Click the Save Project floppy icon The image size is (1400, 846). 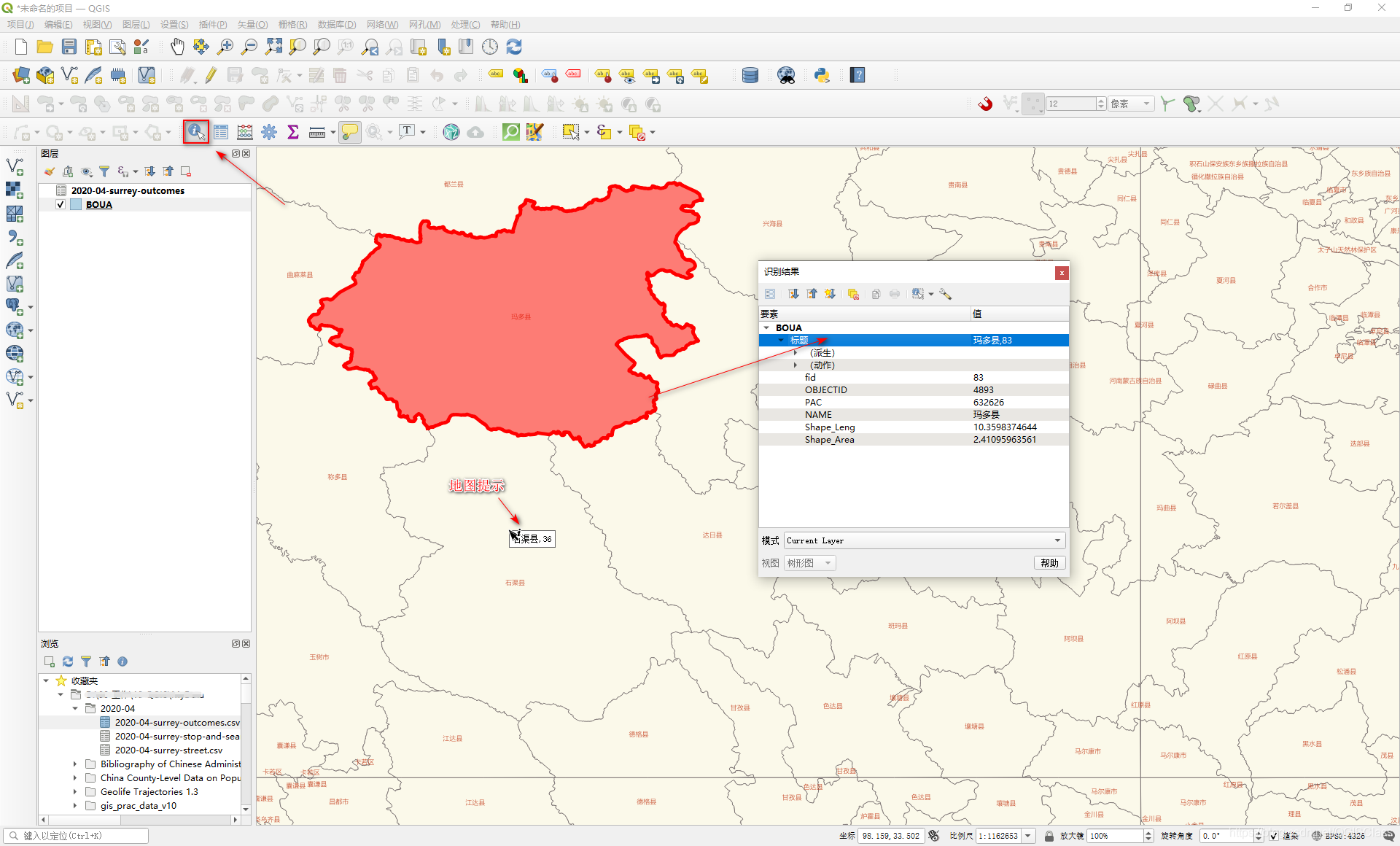click(69, 47)
